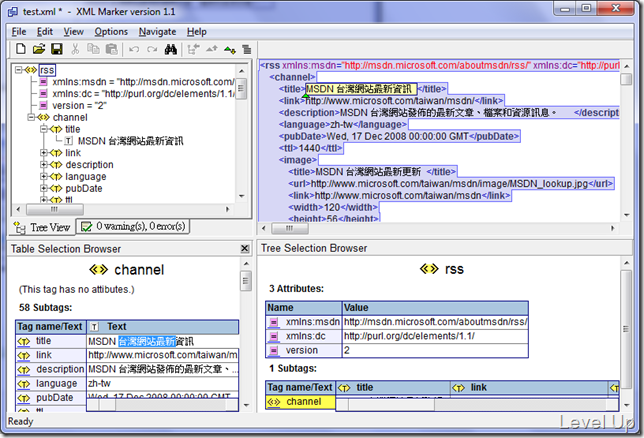Click the language zh-tw line in editor
644x438 pixels.
pyautogui.click(x=343, y=124)
